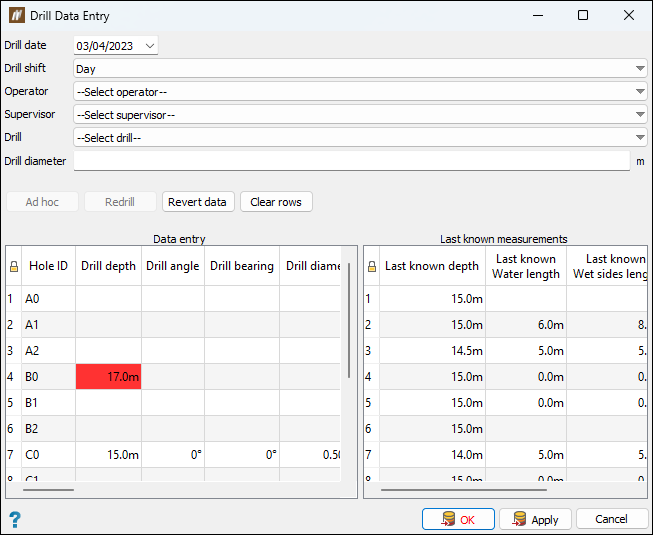Click the Drill Data Entry app icon in title bar
653x536 pixels.
click(x=17, y=15)
